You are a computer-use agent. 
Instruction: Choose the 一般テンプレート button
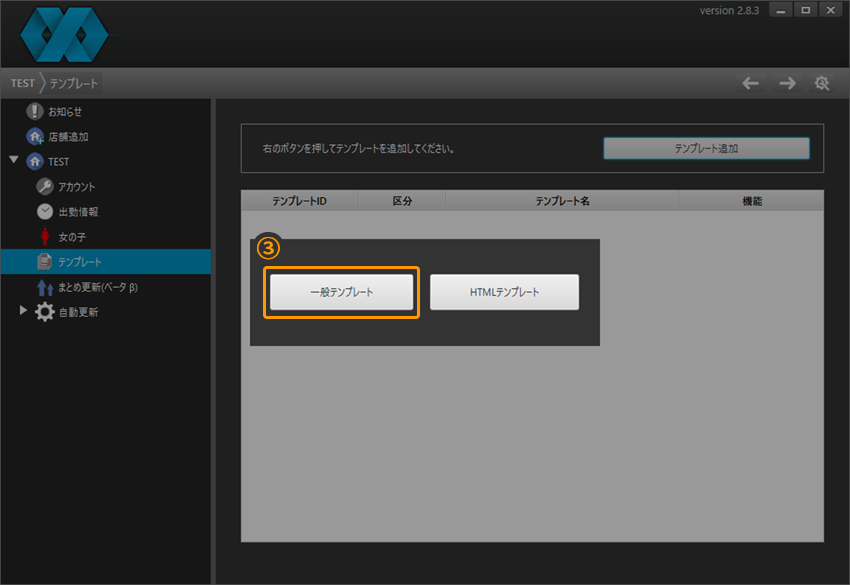(342, 292)
